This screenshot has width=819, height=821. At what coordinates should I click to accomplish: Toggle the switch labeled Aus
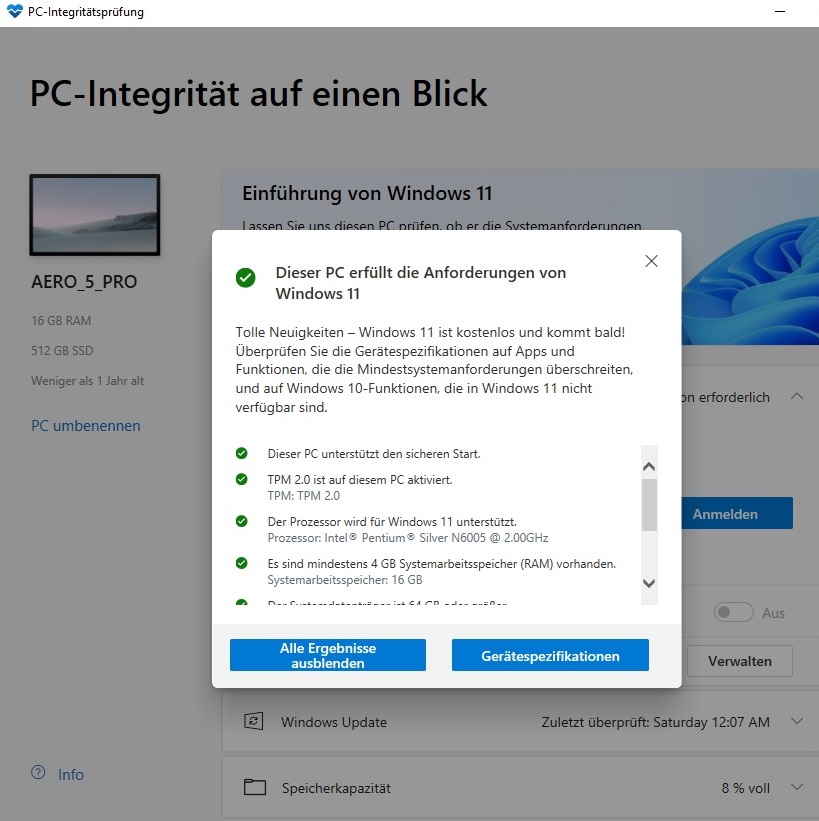pos(733,612)
